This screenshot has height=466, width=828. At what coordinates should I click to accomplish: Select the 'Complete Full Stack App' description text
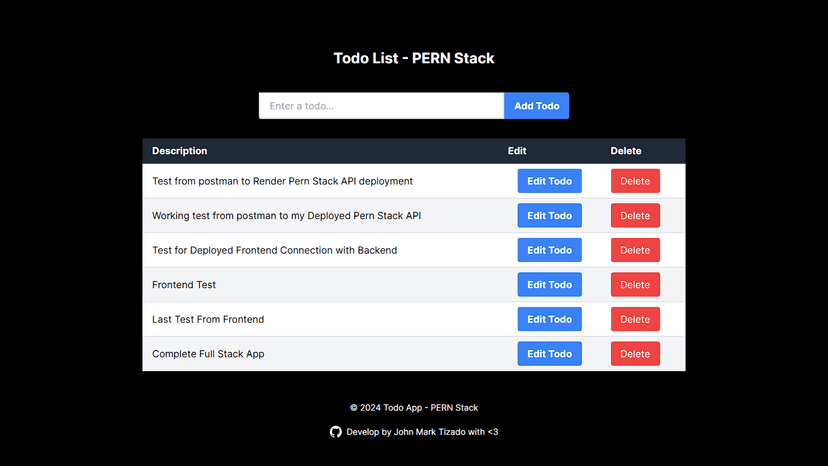coord(208,354)
